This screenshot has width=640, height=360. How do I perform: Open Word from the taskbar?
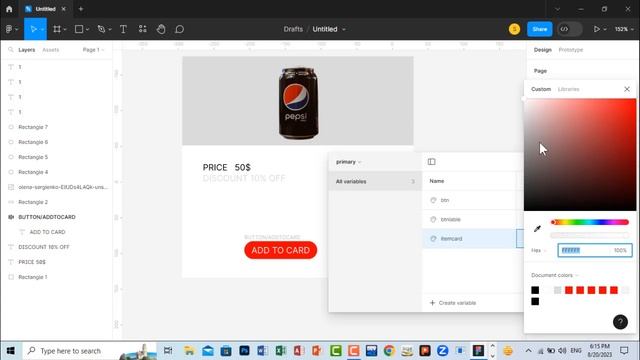tap(262, 350)
